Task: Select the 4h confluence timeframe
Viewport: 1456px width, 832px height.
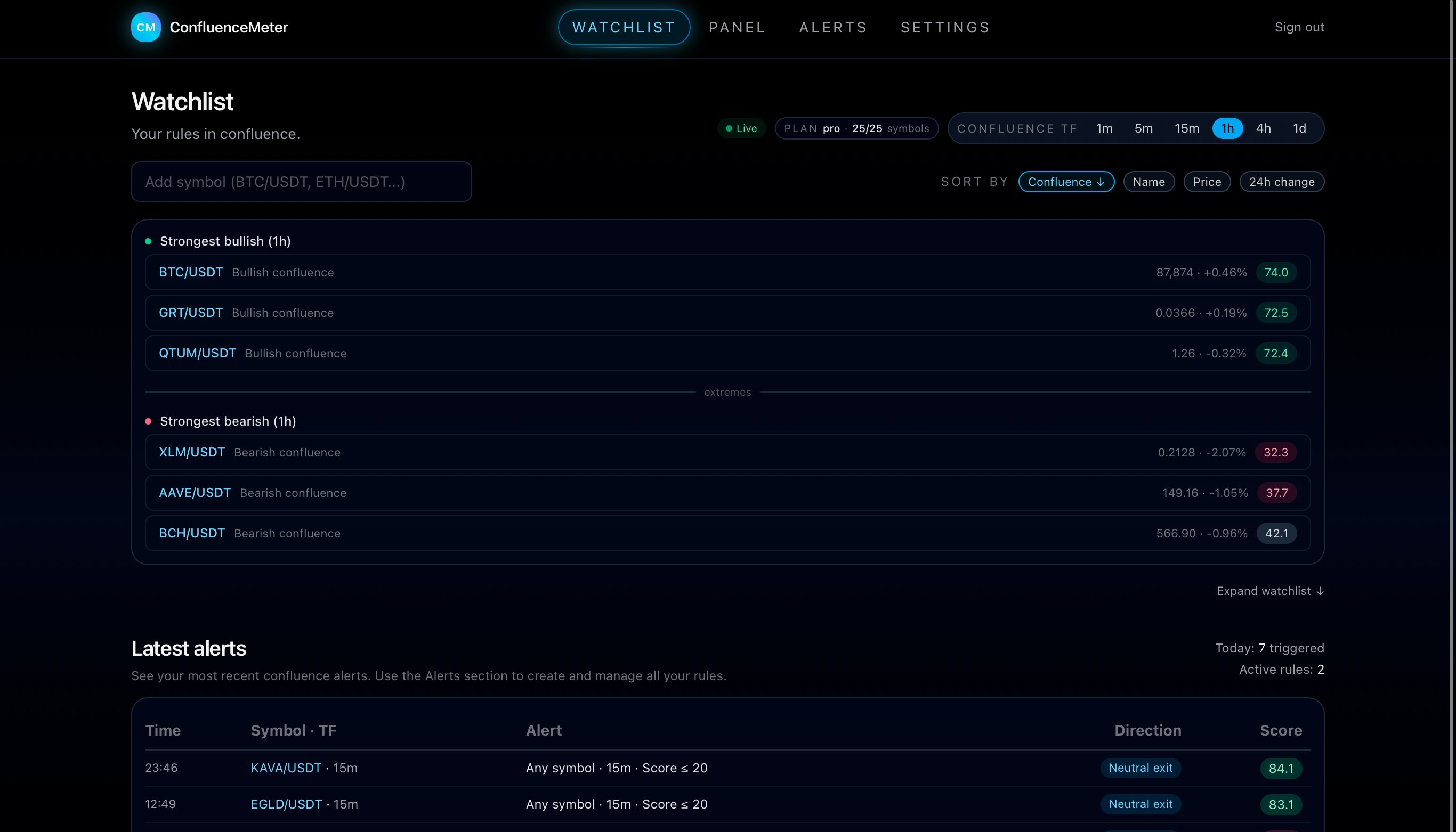Action: pos(1263,128)
